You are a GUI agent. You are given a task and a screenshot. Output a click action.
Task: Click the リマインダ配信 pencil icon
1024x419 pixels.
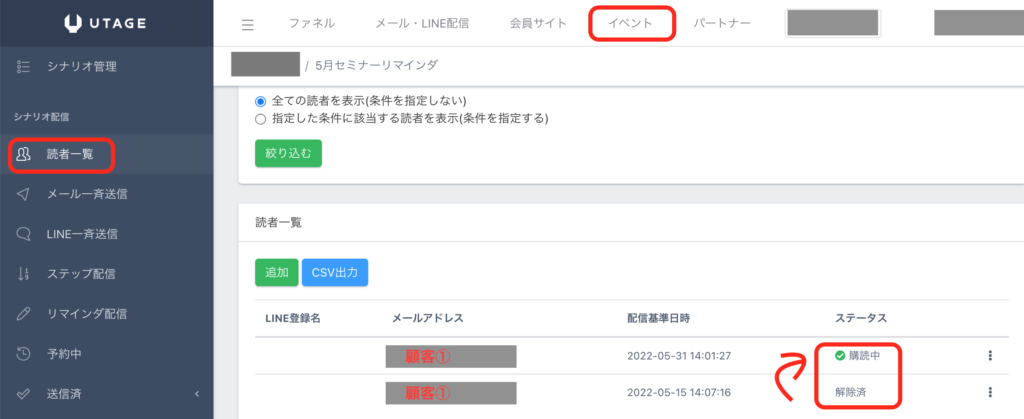pos(24,314)
